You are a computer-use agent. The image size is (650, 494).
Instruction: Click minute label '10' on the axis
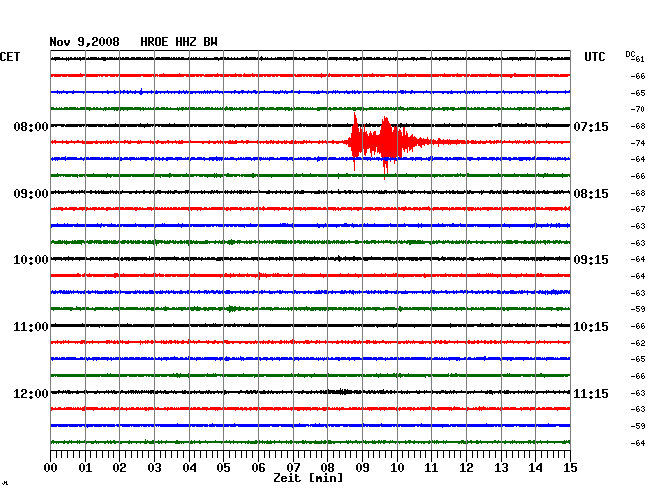pos(397,468)
